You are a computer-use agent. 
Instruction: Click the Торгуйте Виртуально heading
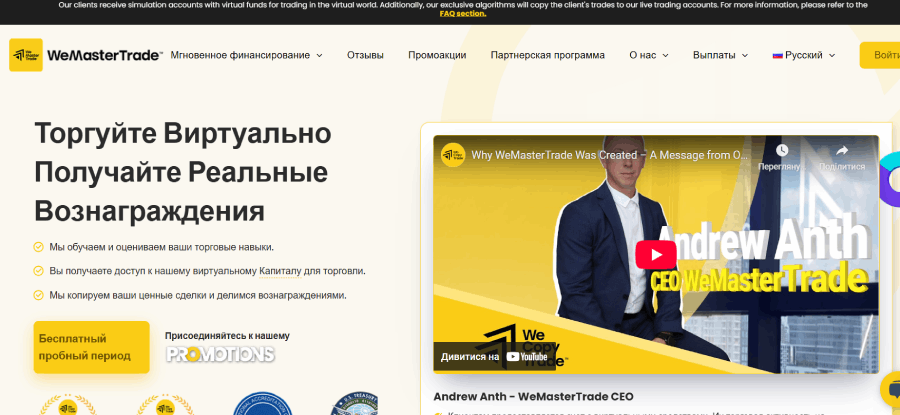183,134
